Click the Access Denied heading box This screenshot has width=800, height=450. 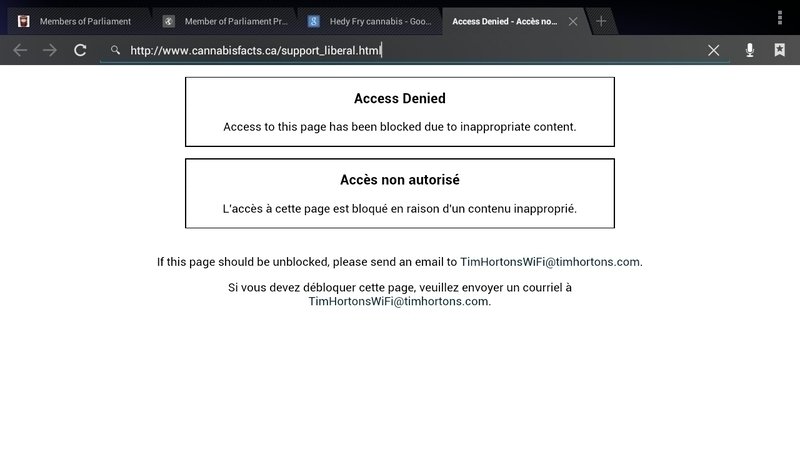(400, 112)
